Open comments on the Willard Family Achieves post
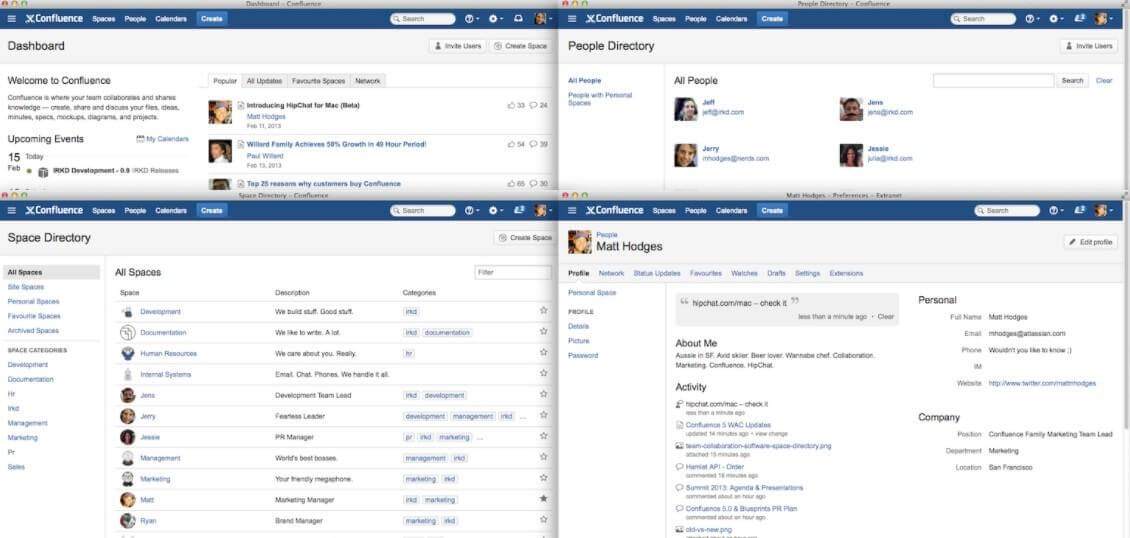The height and width of the screenshot is (538, 1130). [x=533, y=144]
